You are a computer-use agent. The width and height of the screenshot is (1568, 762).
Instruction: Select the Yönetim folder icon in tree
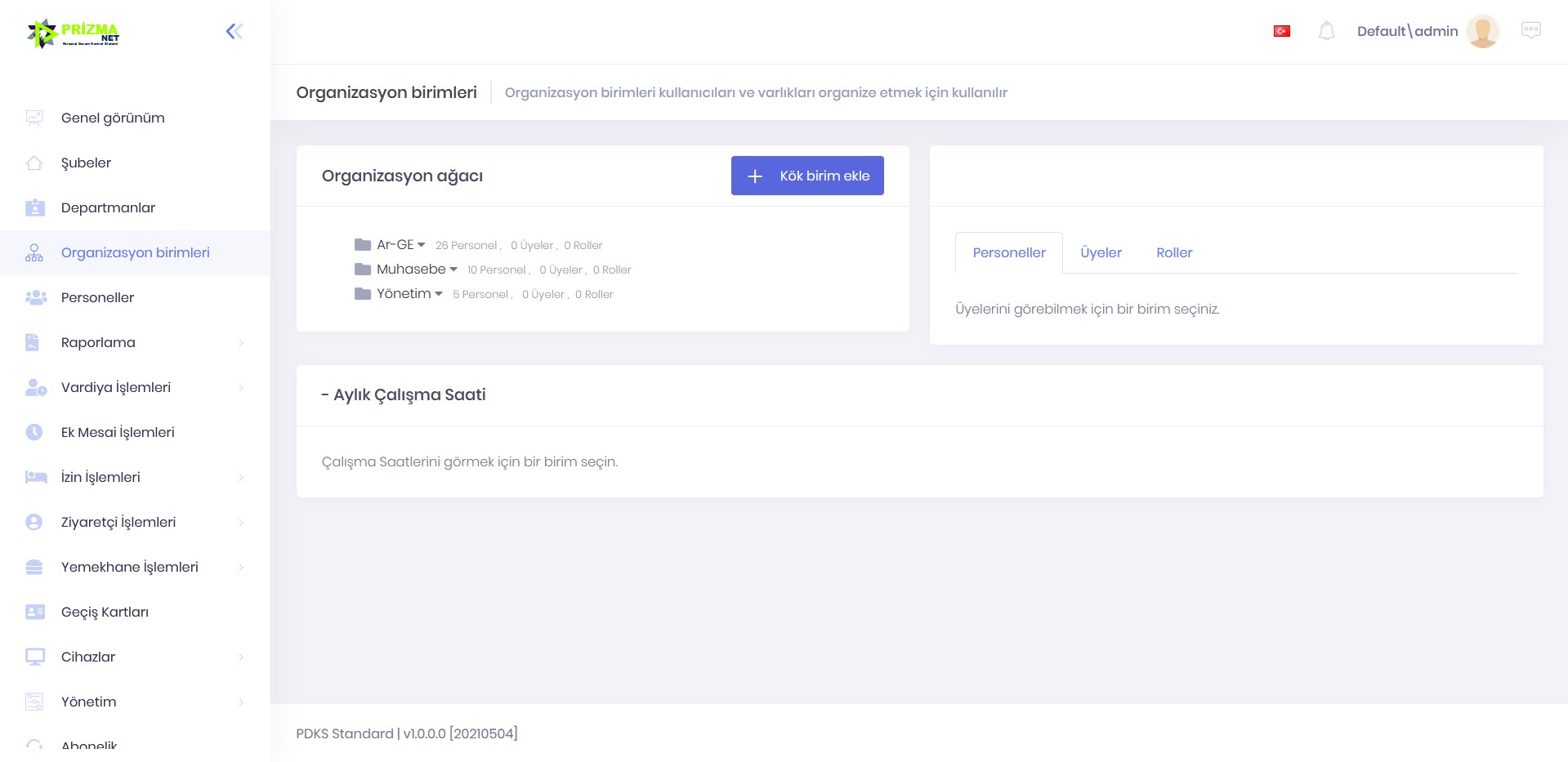[363, 294]
